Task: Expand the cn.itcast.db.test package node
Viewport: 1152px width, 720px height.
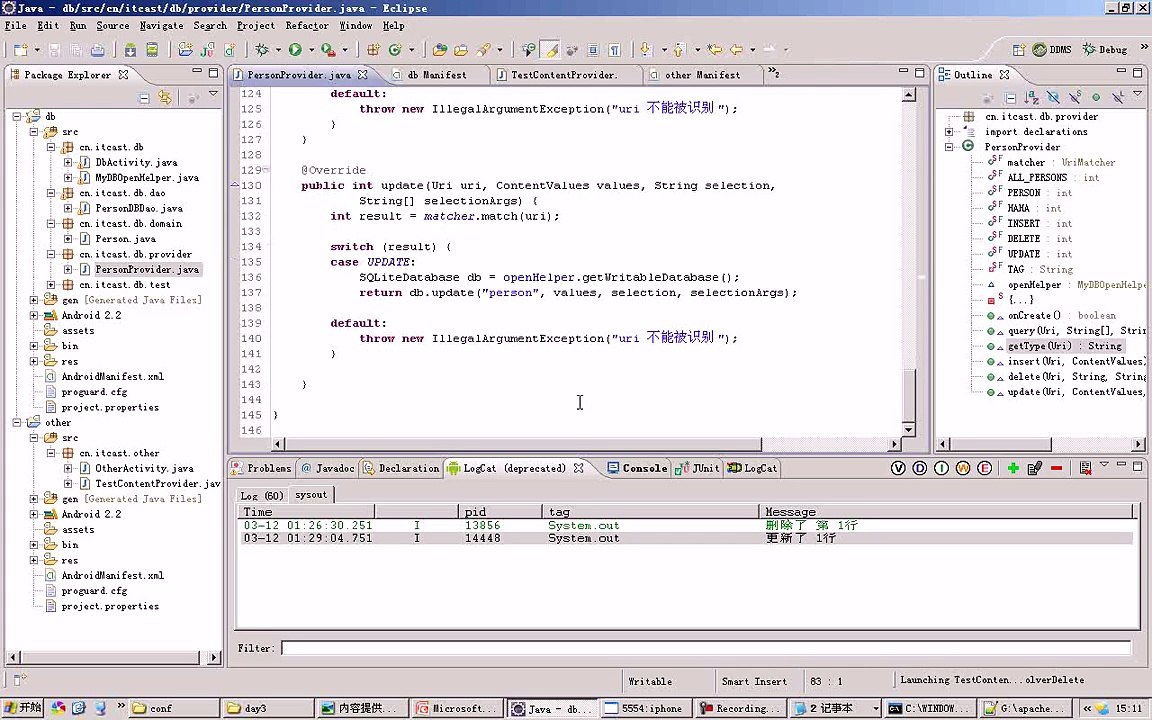Action: coord(51,284)
